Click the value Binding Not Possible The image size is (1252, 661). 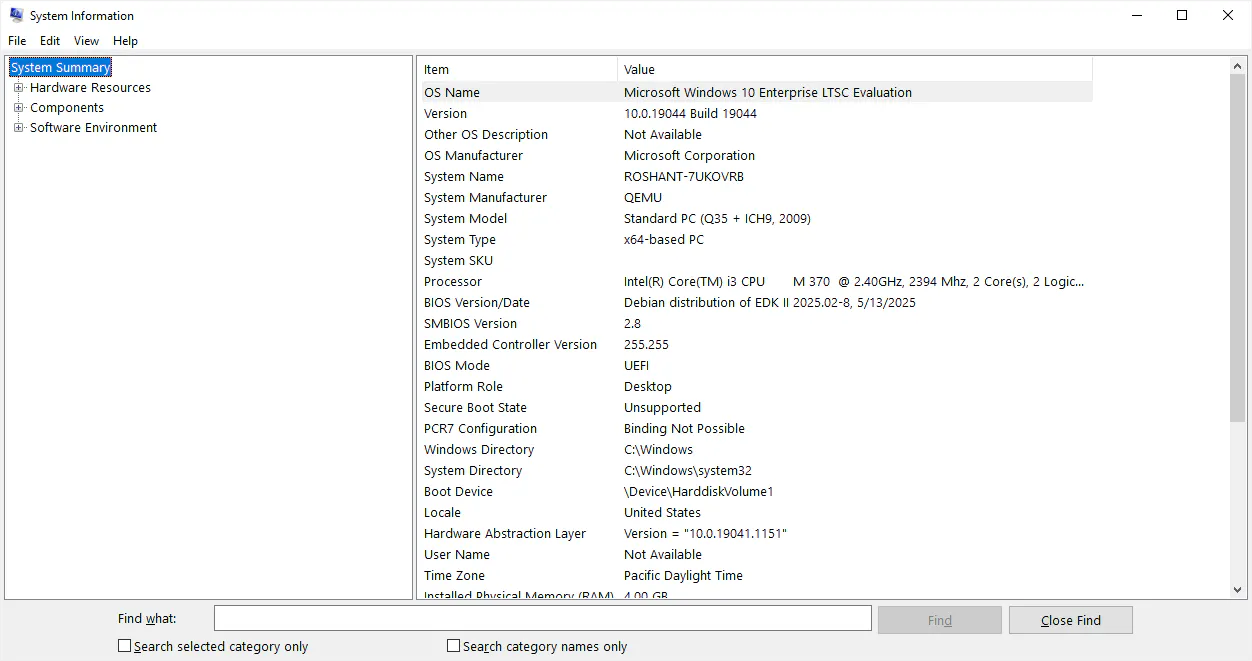pos(684,428)
